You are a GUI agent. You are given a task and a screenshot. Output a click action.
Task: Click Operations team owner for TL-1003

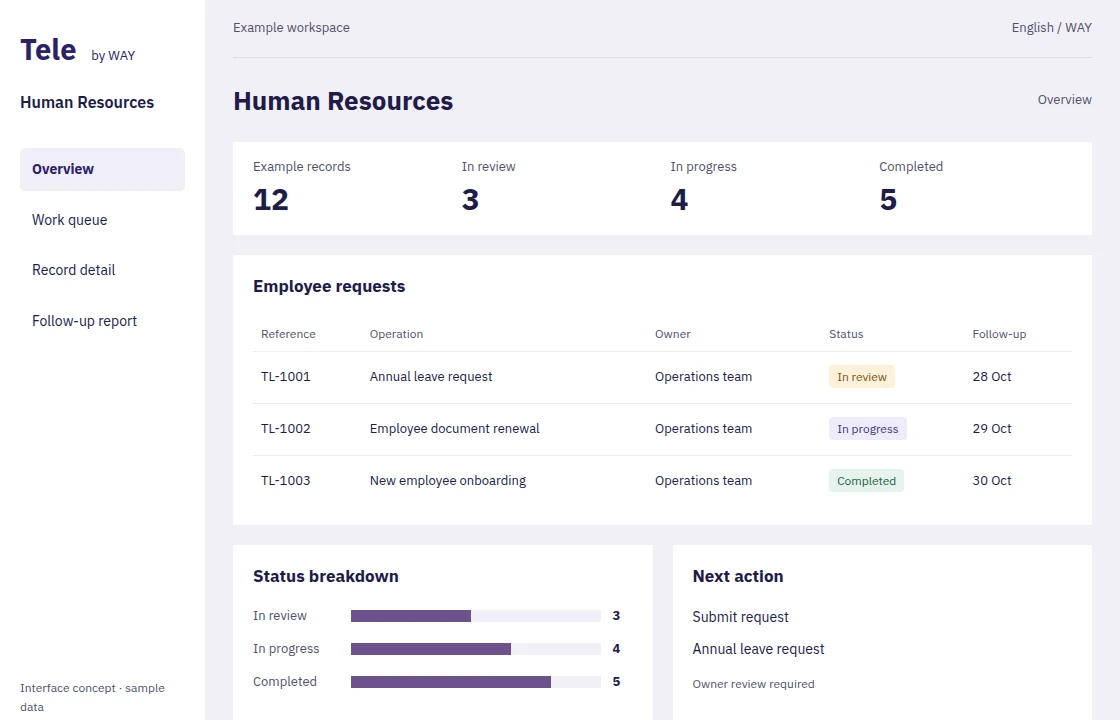coord(703,481)
